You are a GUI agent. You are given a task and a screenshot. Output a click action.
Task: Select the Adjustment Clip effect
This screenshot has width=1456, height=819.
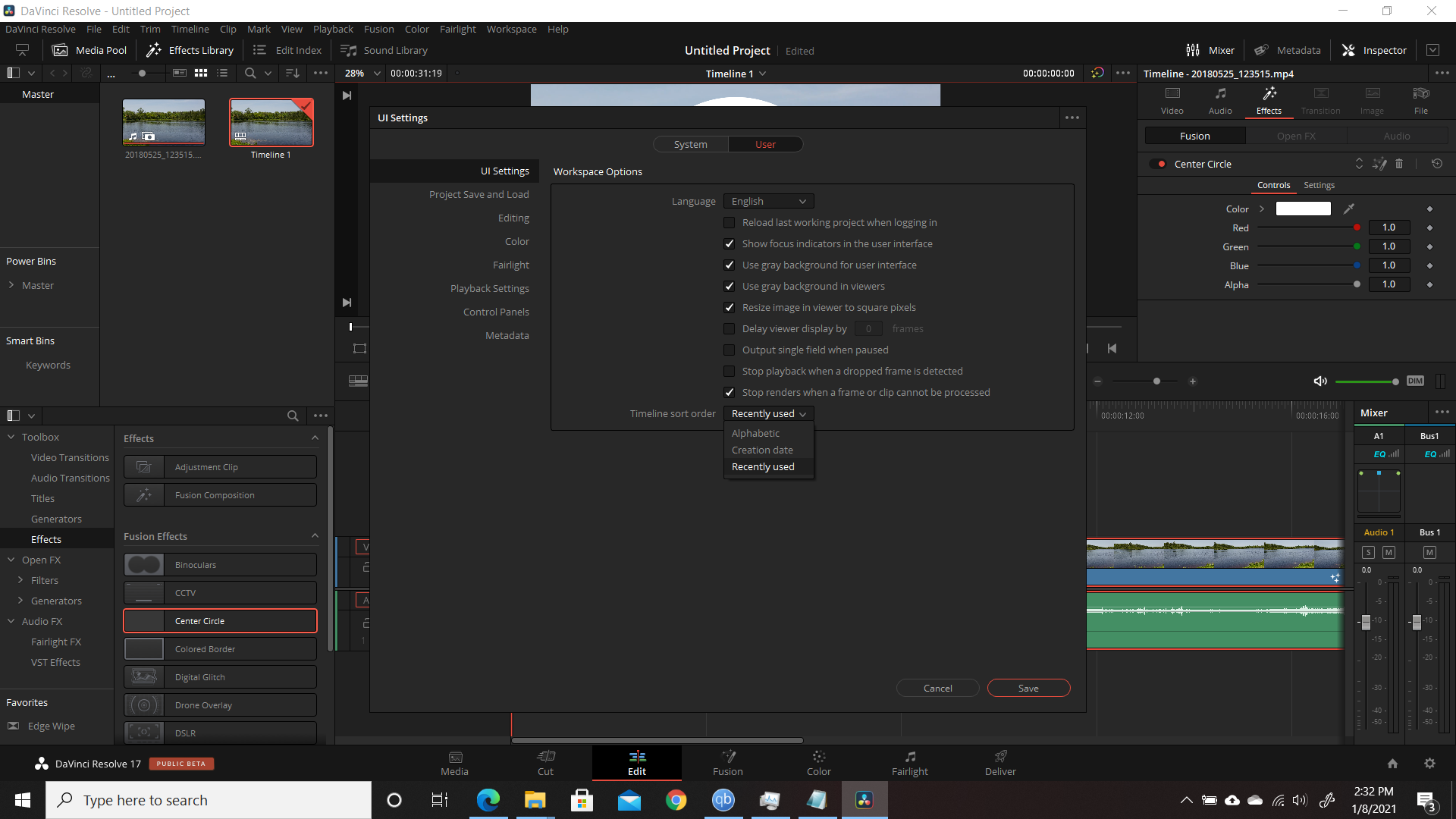click(220, 467)
